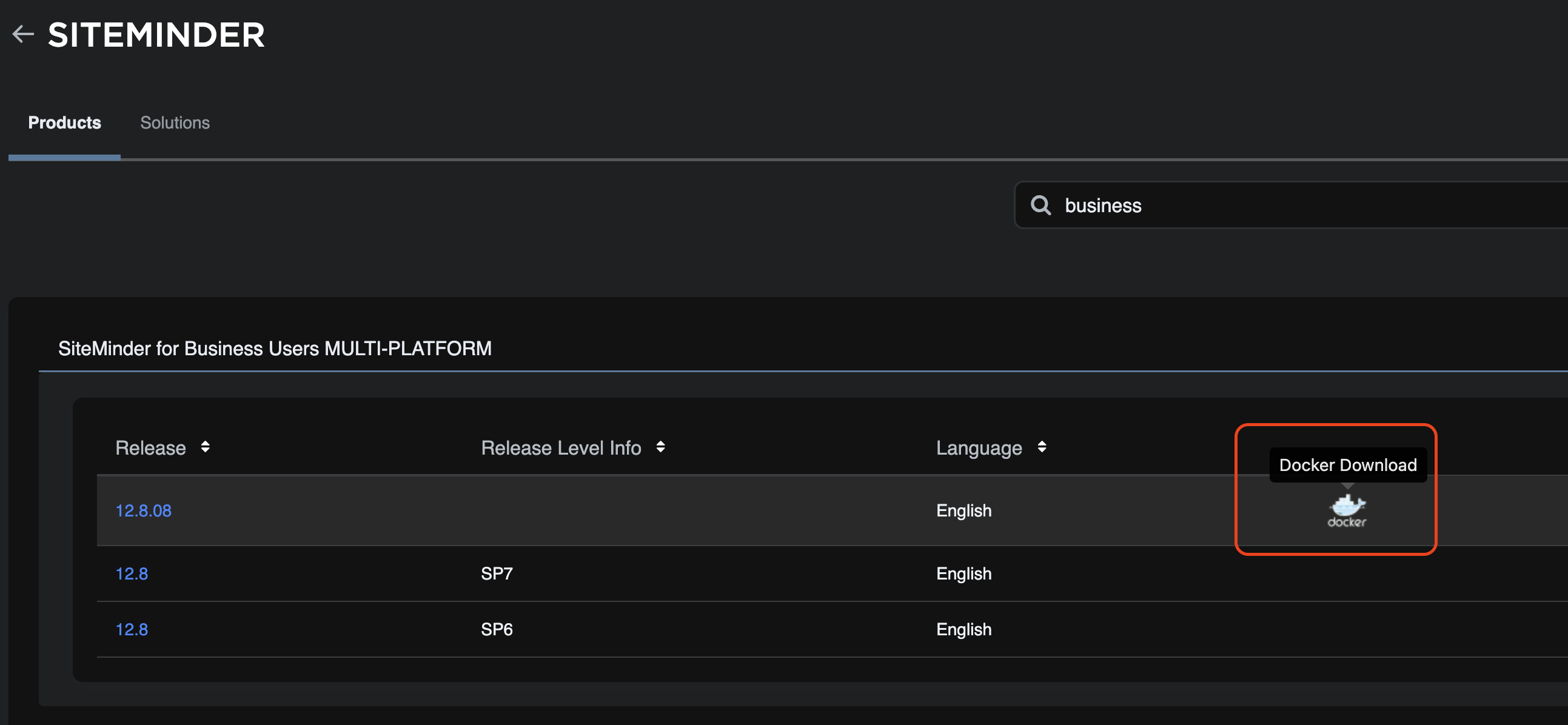The image size is (1568, 725).
Task: Click the magnifying glass search icon
Action: pos(1040,205)
